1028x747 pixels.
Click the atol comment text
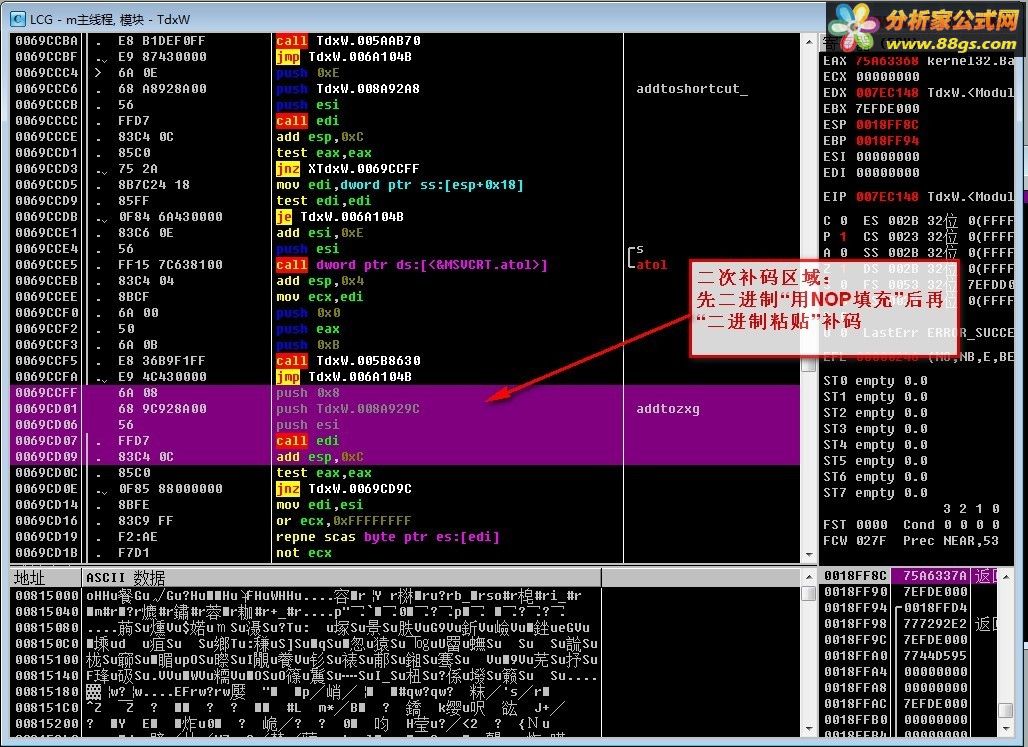(652, 265)
